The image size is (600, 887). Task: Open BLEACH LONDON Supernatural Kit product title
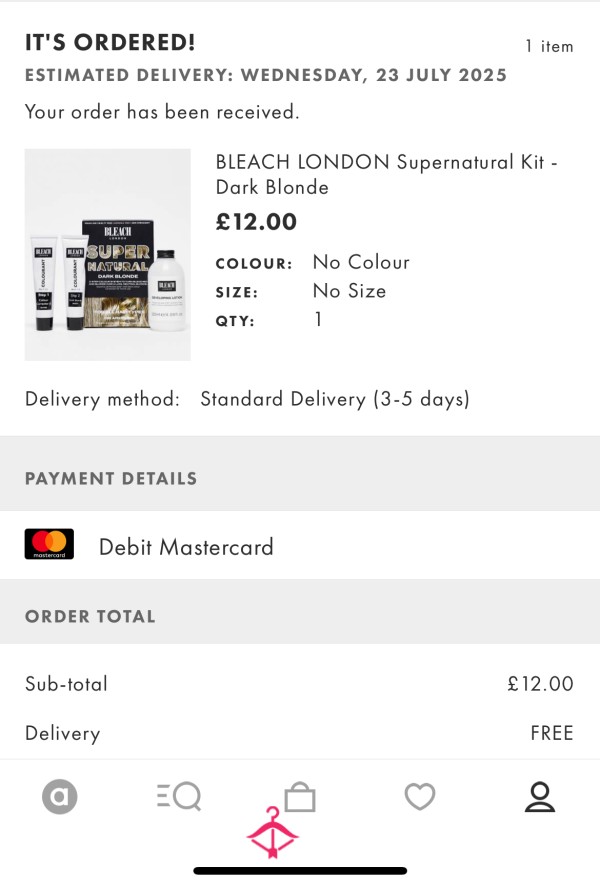pyautogui.click(x=386, y=174)
